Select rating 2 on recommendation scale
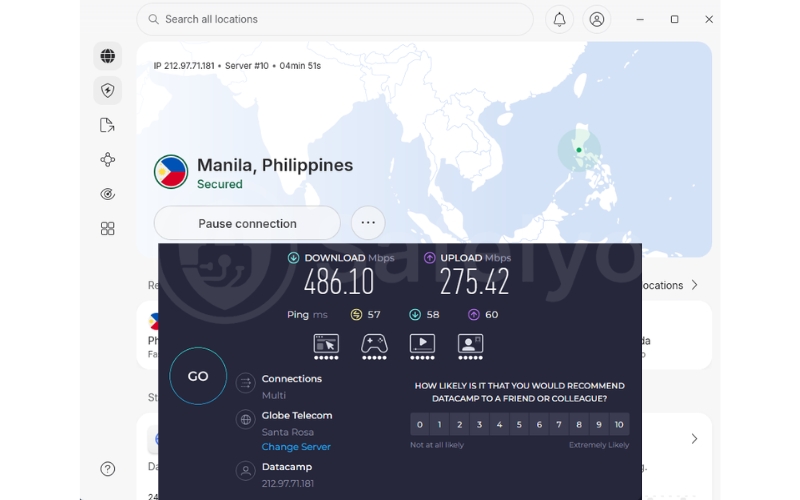Viewport: 800px width, 500px height. [460, 424]
